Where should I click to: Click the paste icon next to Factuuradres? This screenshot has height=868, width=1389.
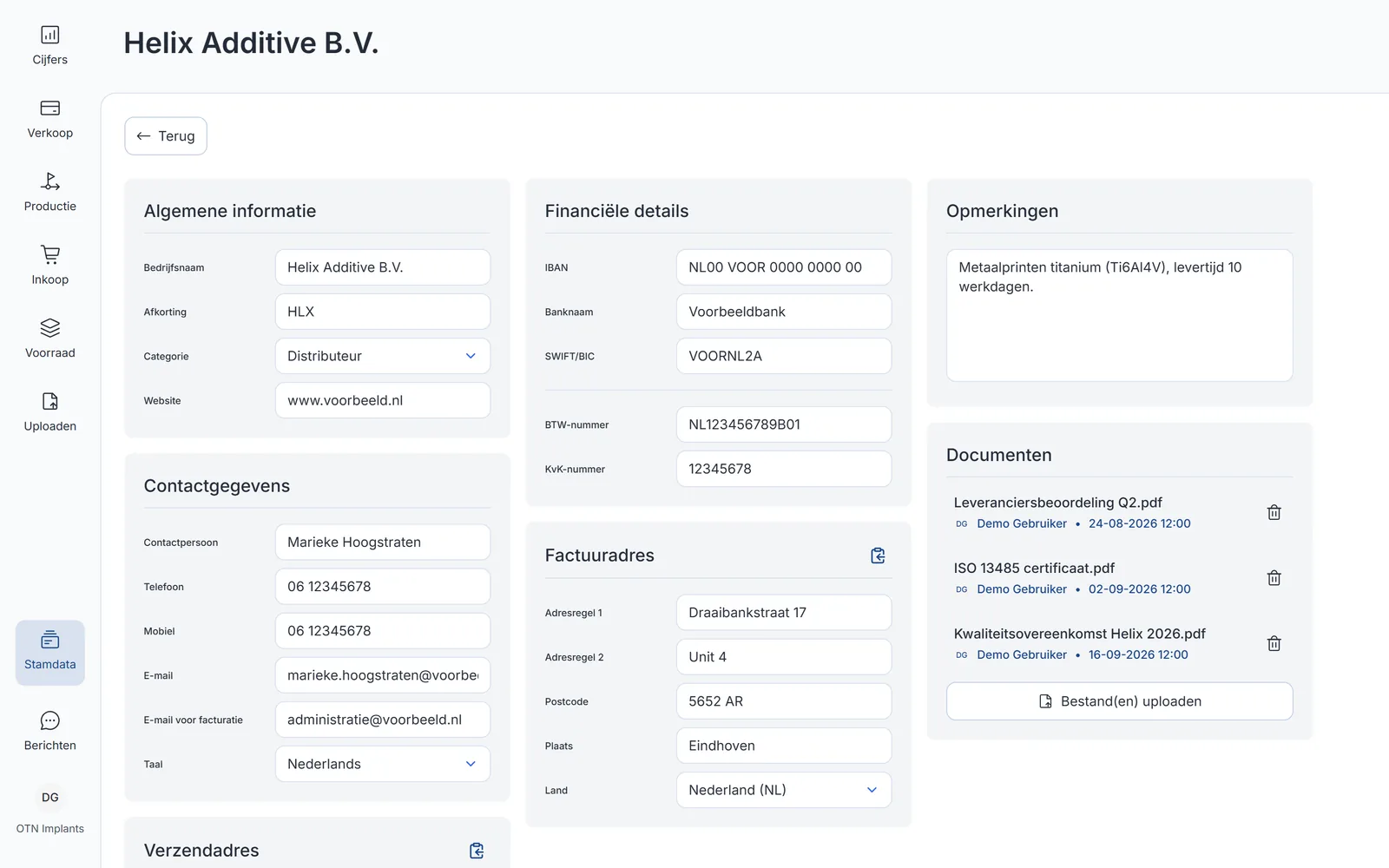[878, 556]
